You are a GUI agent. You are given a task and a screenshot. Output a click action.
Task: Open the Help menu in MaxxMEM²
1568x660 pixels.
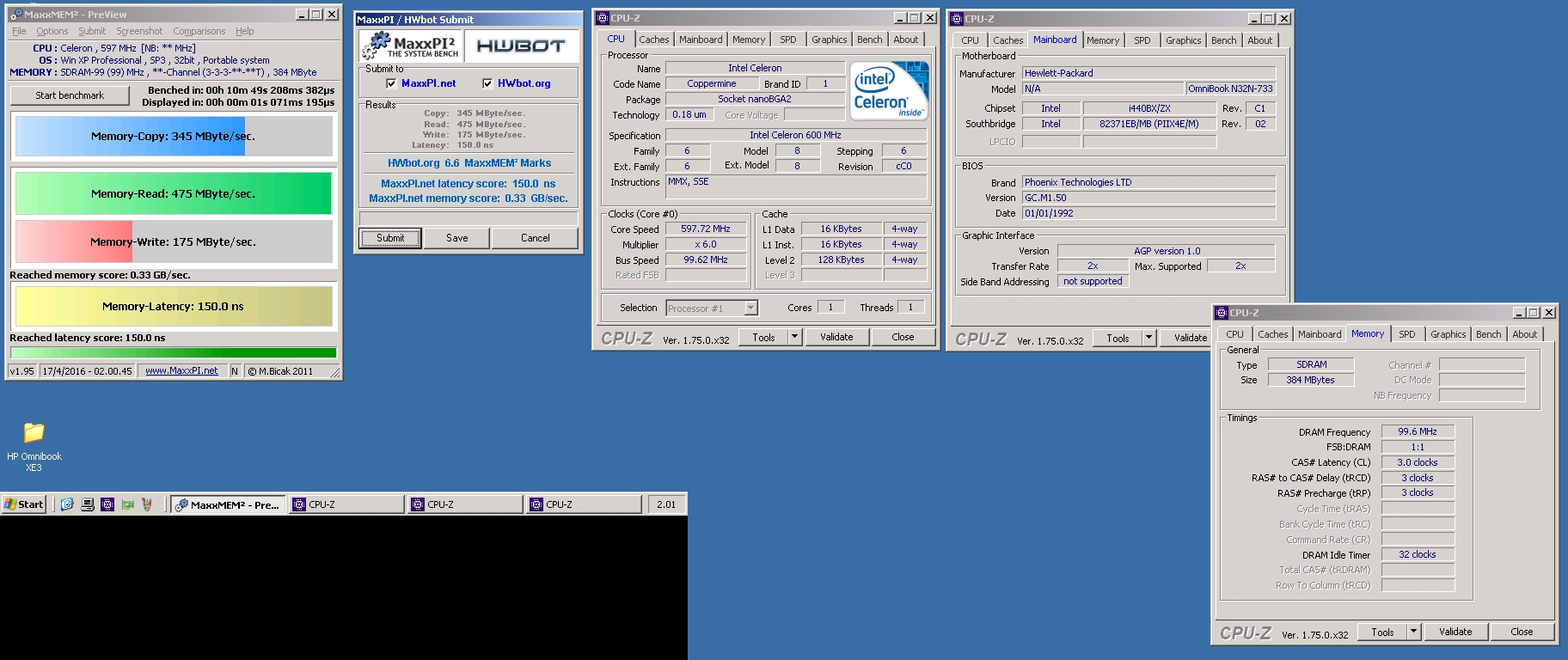[x=245, y=31]
